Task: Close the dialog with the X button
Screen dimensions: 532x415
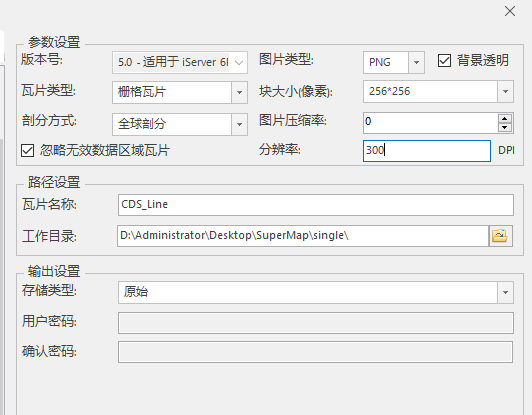Action: point(510,11)
